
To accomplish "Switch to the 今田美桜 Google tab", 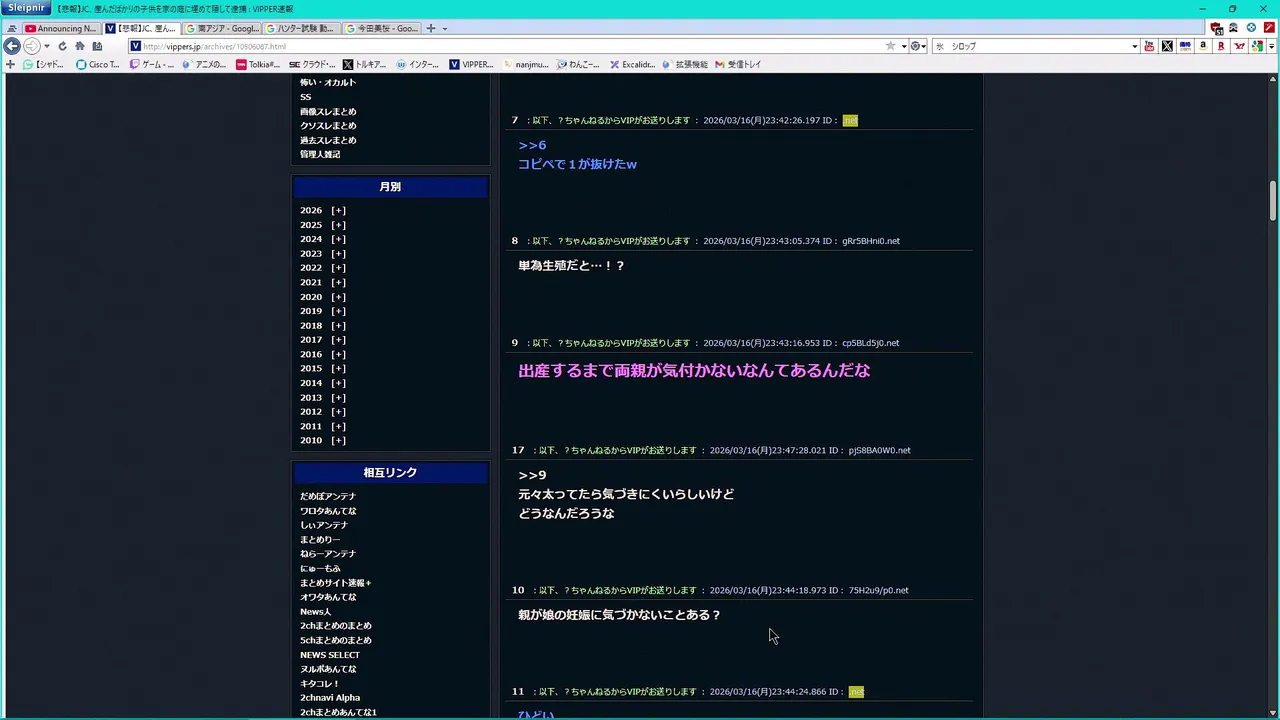I will pos(382,28).
